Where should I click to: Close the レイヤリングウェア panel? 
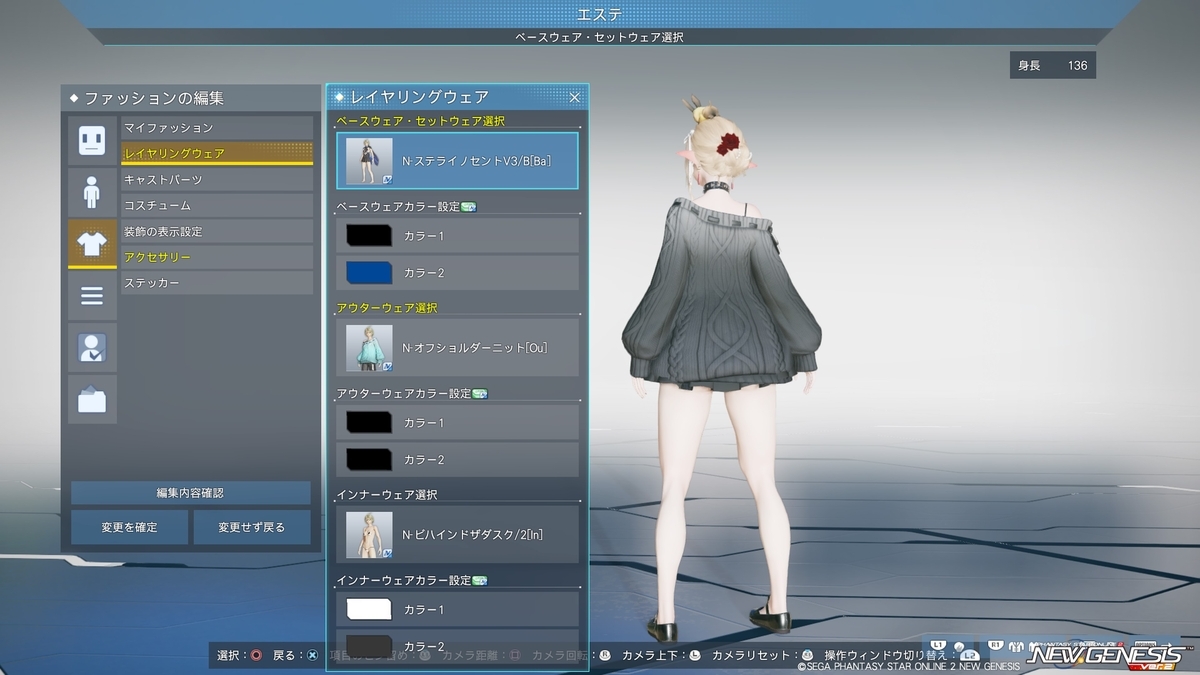point(575,97)
